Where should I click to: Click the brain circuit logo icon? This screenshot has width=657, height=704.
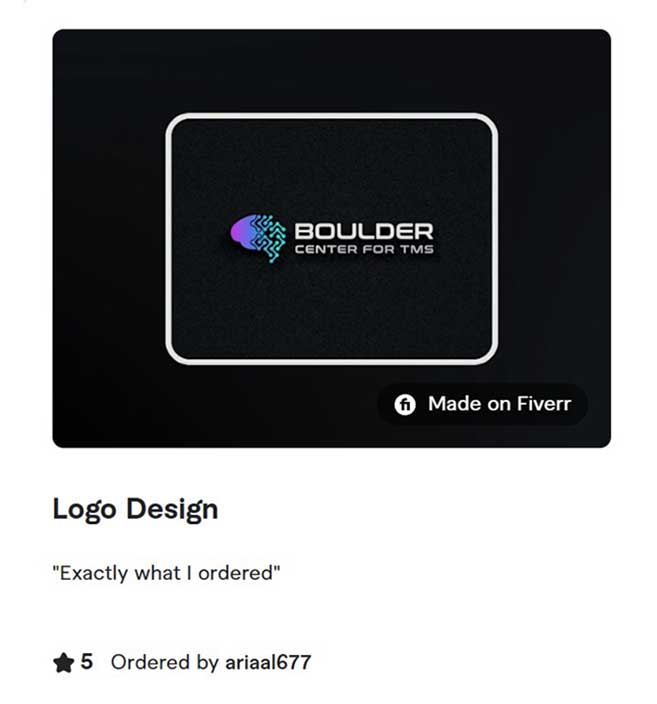258,238
